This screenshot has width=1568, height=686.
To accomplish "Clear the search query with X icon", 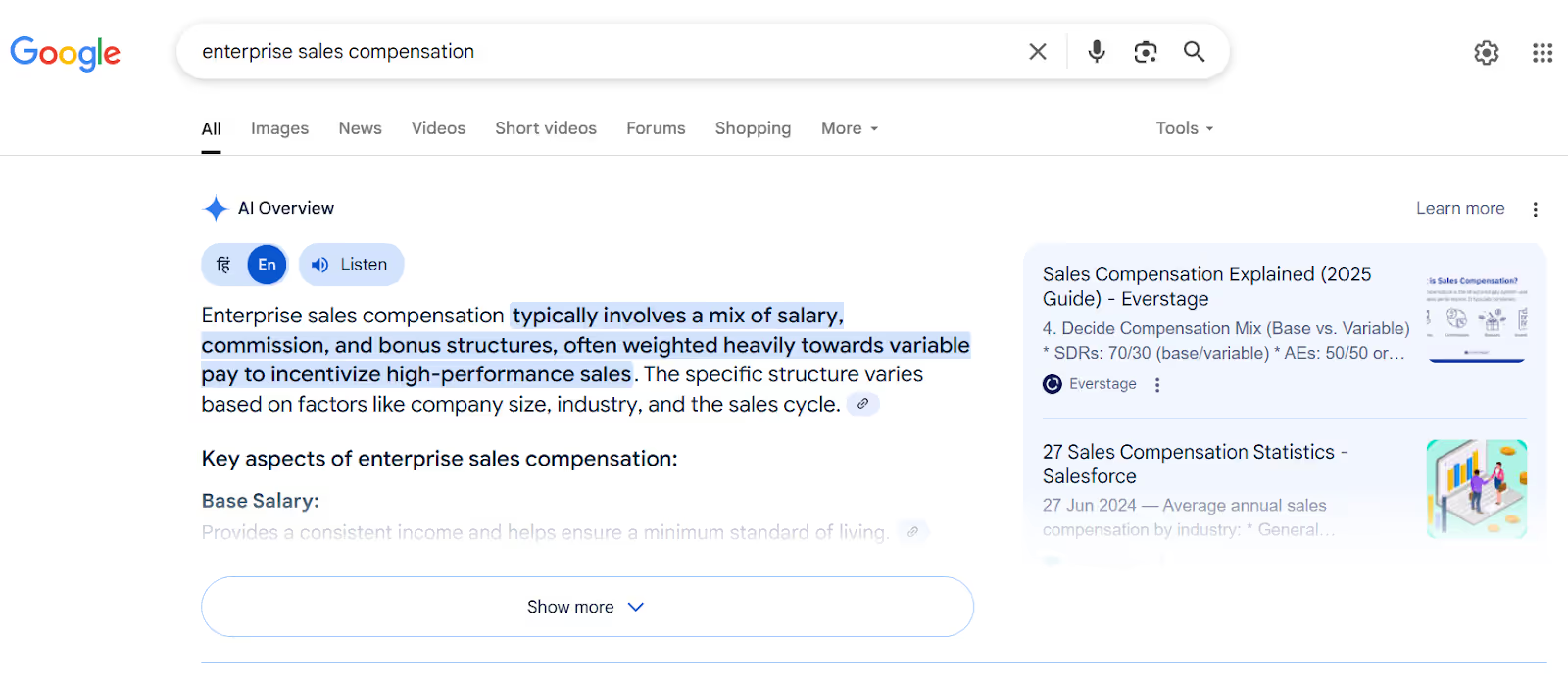I will [1038, 52].
